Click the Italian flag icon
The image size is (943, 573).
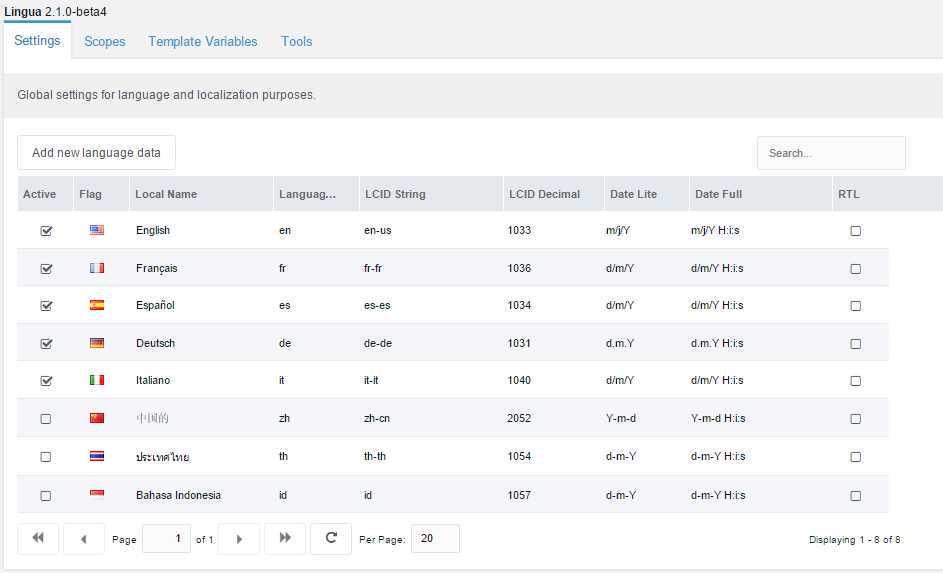pyautogui.click(x=97, y=380)
